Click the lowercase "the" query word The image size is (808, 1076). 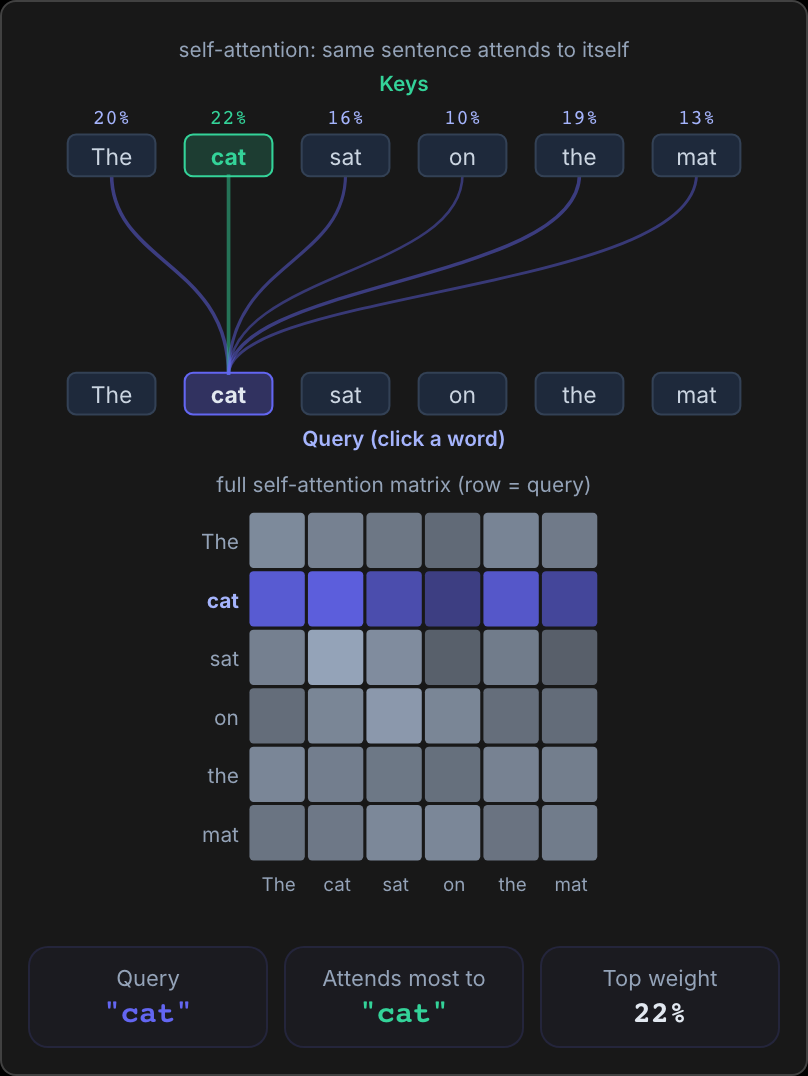[579, 394]
